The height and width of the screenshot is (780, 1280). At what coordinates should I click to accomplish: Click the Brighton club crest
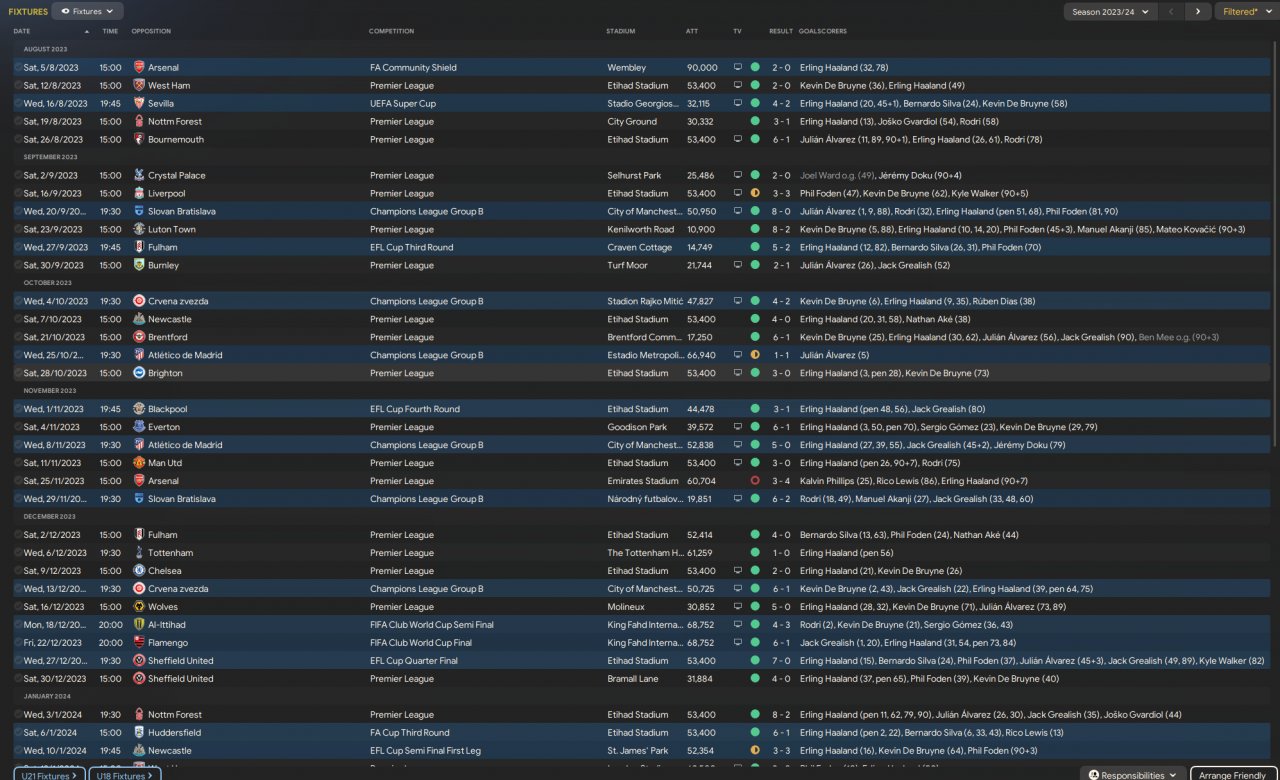pyautogui.click(x=139, y=374)
